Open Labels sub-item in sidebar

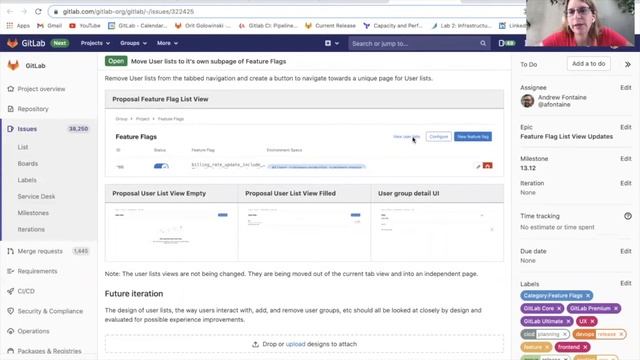point(27,180)
